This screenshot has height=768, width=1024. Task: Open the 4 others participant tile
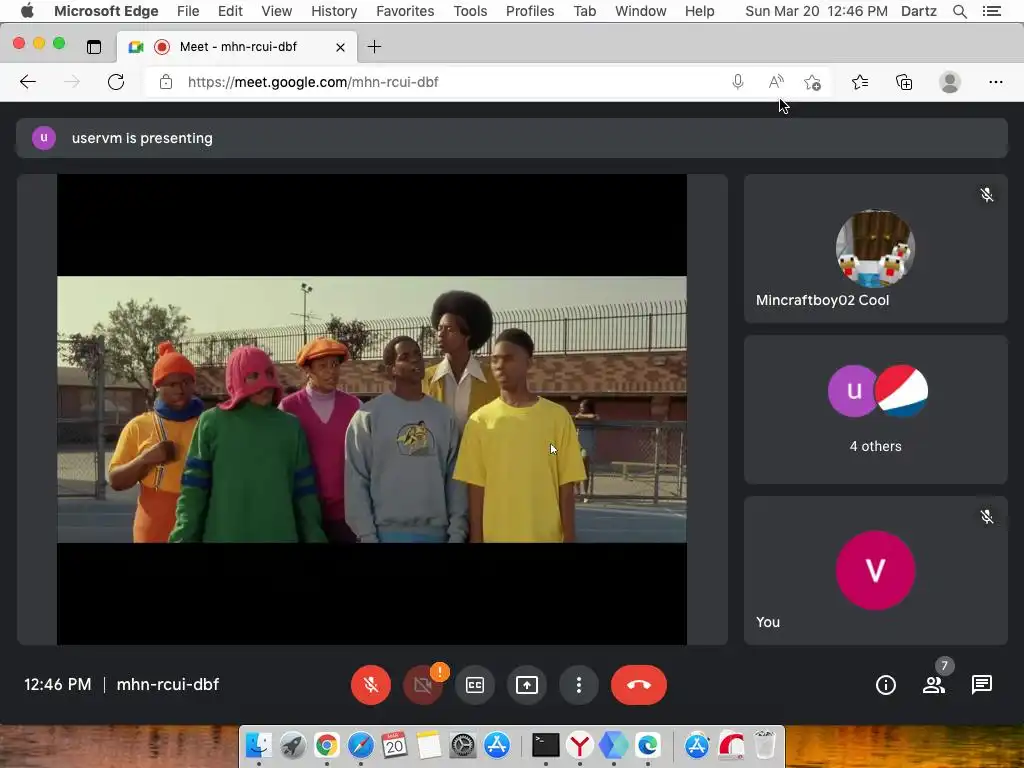coord(875,409)
